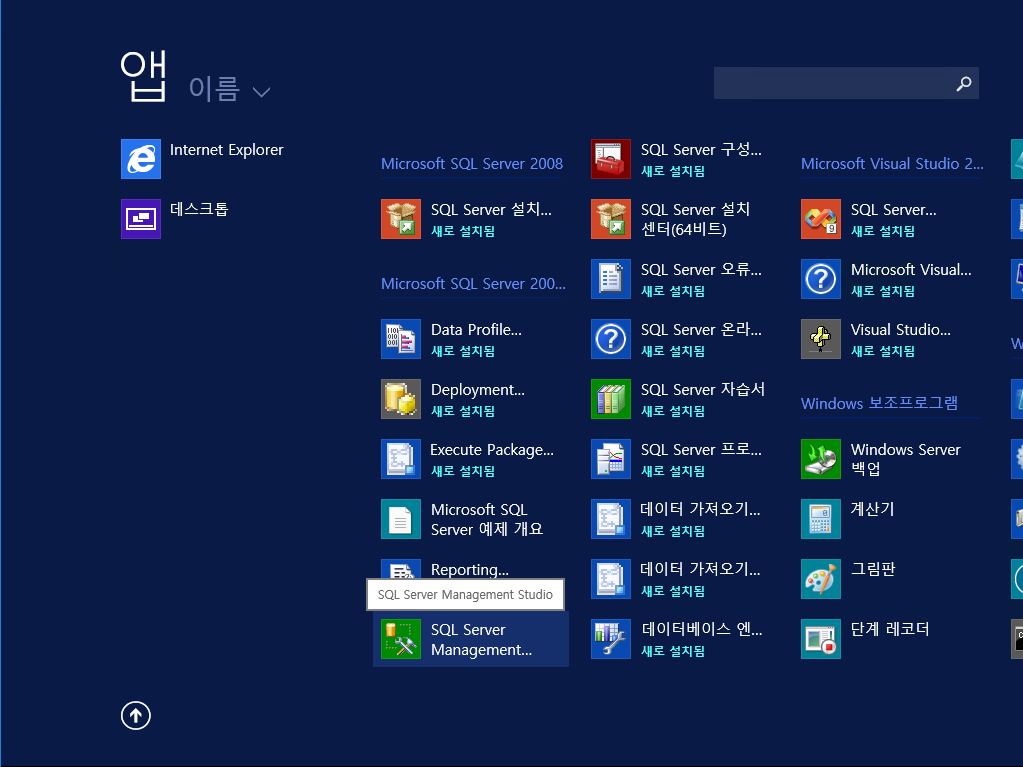Screen dimensions: 1023x767
Task: Click the 앱 page title
Action: tap(143, 76)
